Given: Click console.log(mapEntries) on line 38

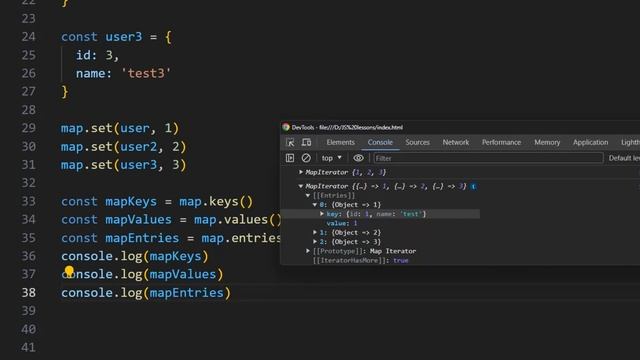Looking at the screenshot, I should [146, 293].
